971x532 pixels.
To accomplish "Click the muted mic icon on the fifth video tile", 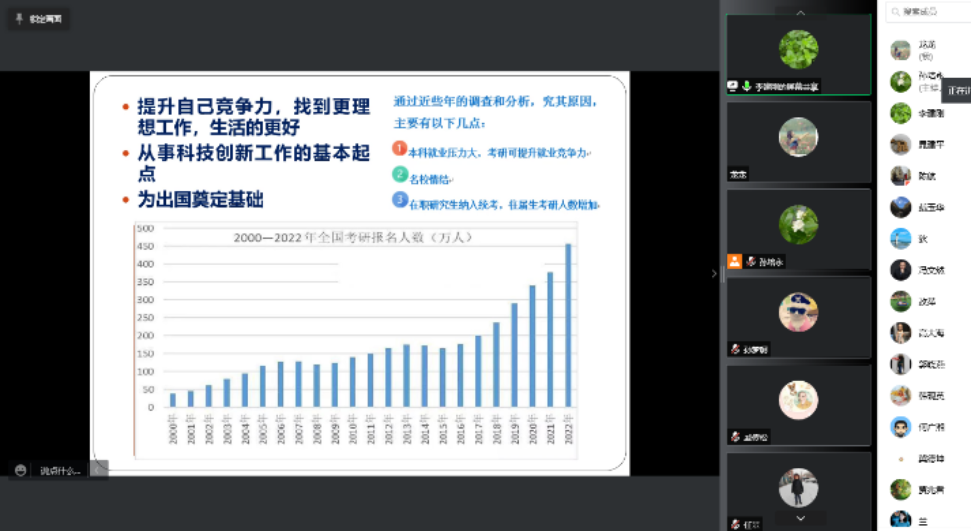I will (x=735, y=436).
